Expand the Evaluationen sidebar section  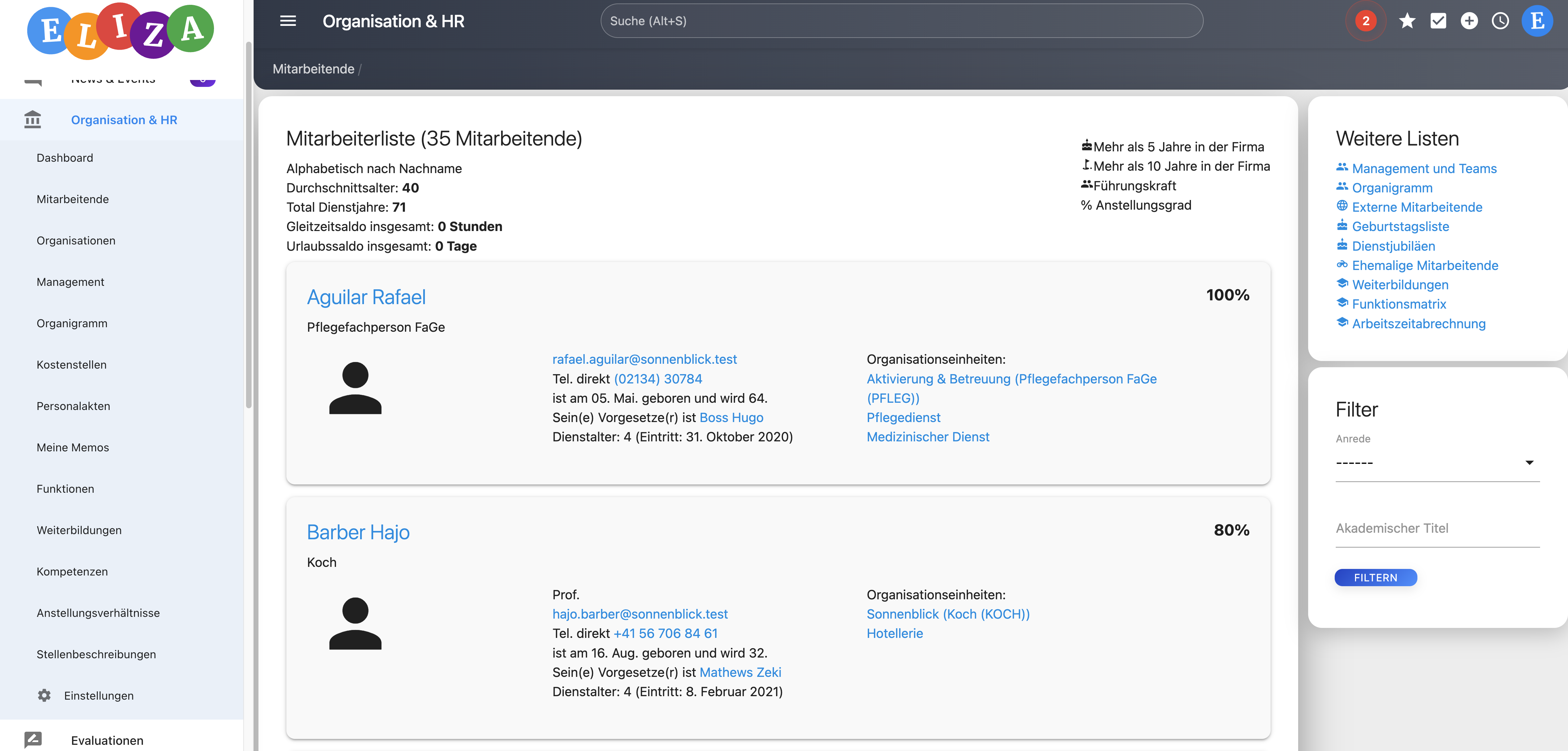(x=107, y=740)
